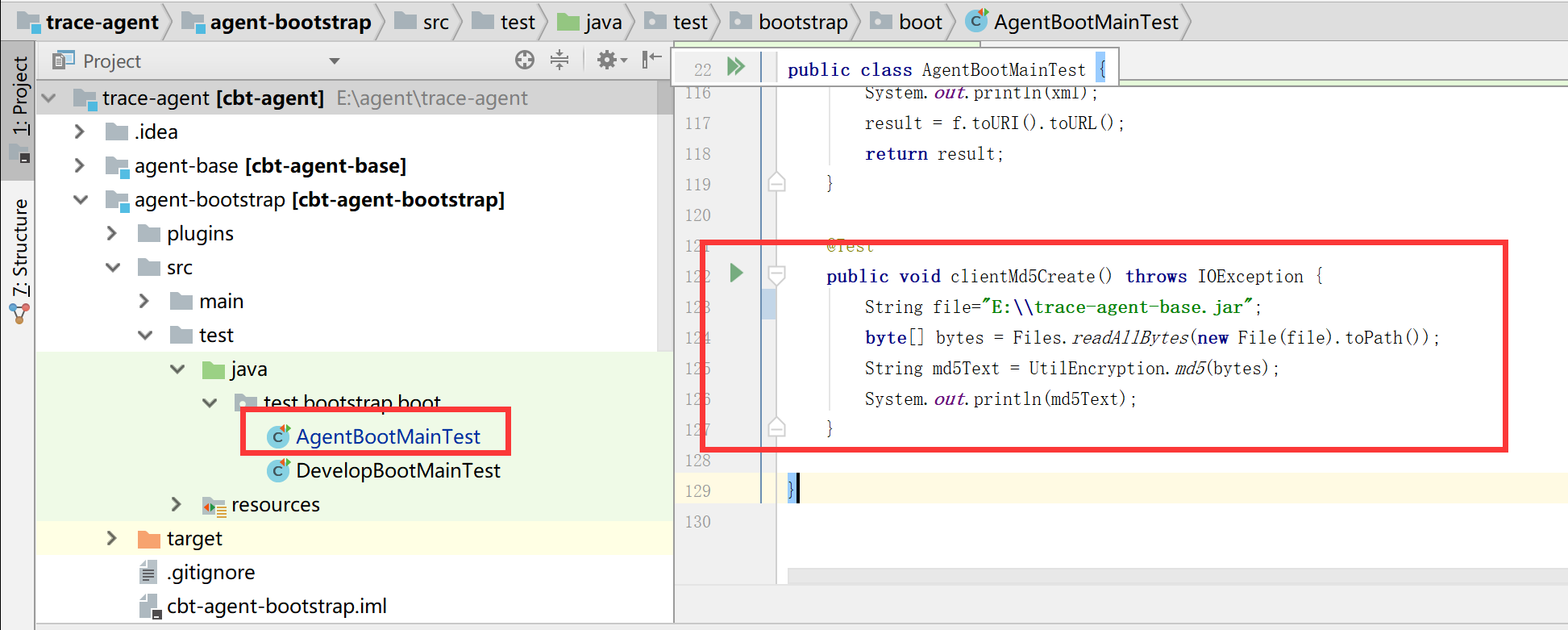Click the plugins folder icon
Image resolution: width=1568 pixels, height=630 pixels.
click(149, 234)
